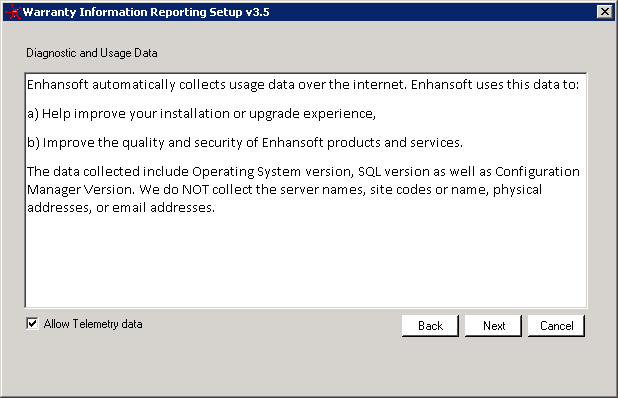This screenshot has width=618, height=398.
Task: Click the 'Manager Version. We do NOT collect' line
Action: (285, 190)
